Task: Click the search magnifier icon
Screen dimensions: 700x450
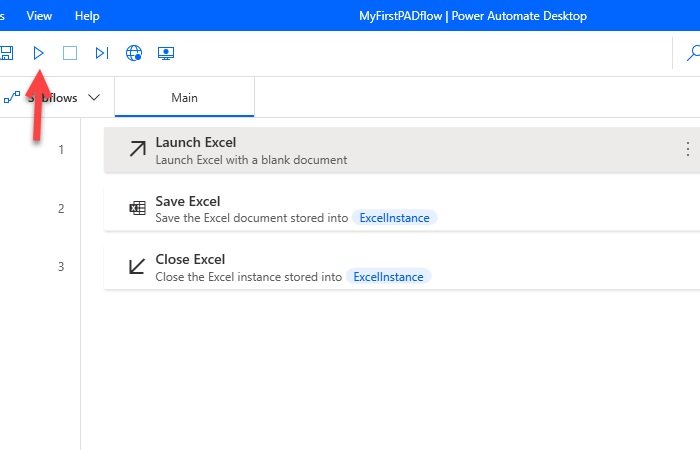Action: (693, 53)
